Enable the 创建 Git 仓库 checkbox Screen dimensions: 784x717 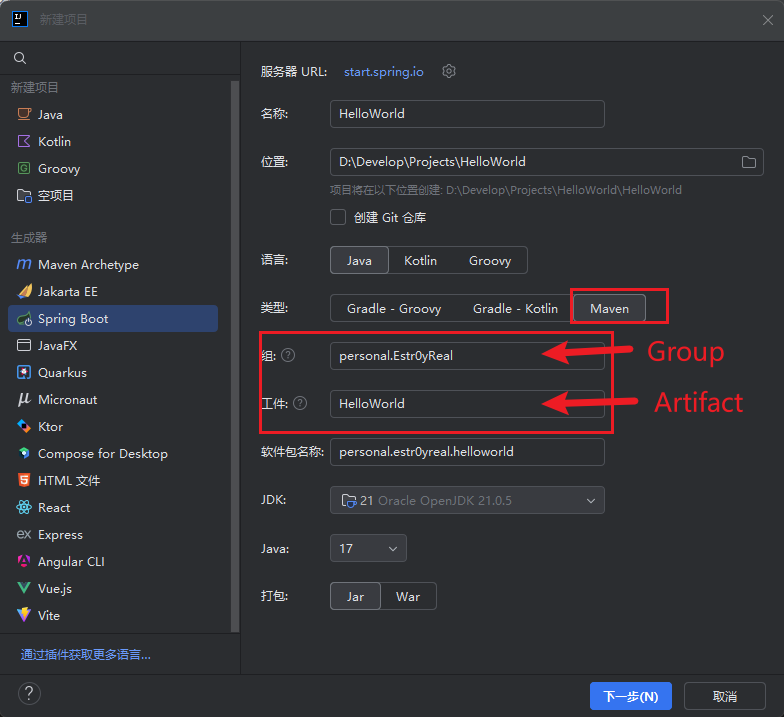338,217
